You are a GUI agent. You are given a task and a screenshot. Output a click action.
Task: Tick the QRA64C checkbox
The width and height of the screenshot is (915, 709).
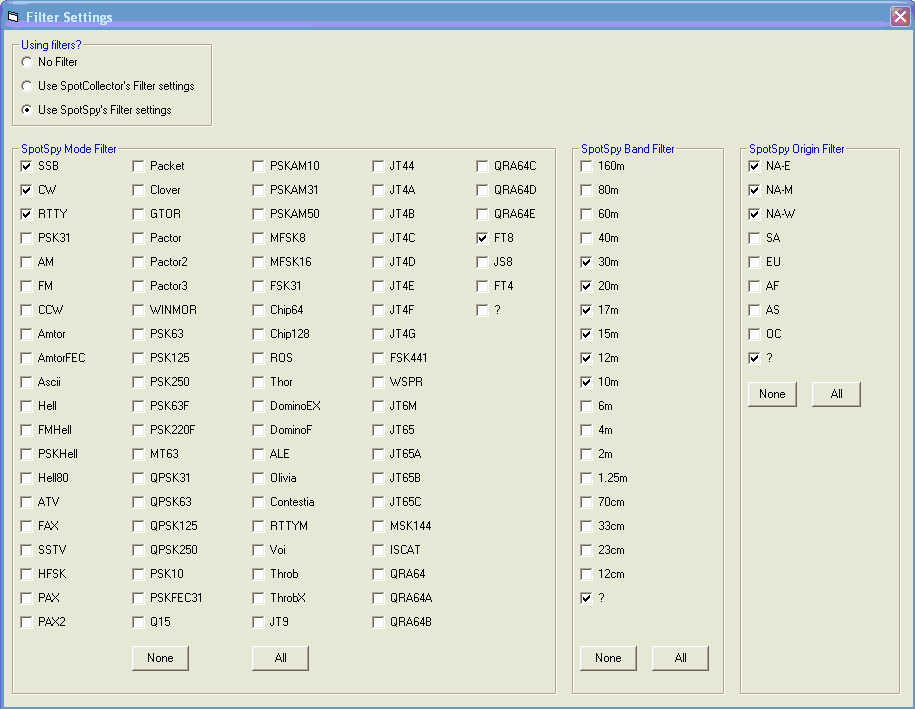click(482, 166)
